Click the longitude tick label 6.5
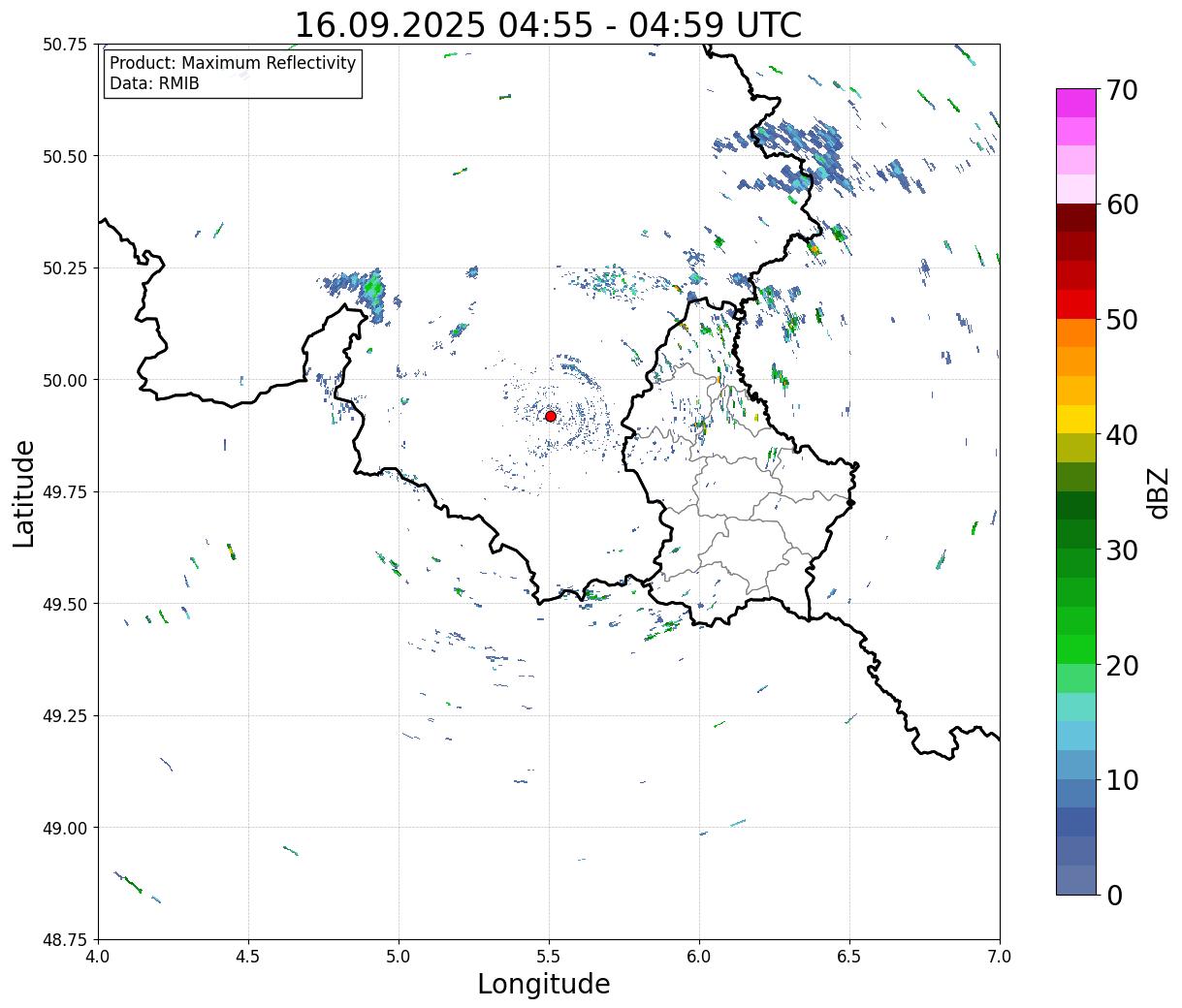The width and height of the screenshot is (1182, 1008). [849, 957]
